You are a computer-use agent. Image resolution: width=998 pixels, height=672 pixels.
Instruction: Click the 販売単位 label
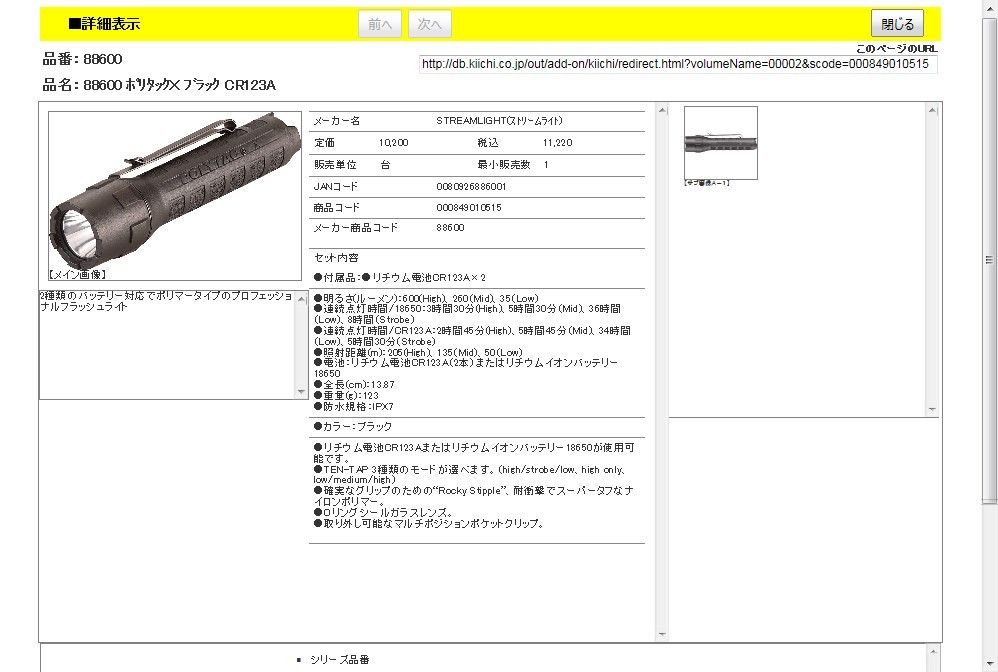point(335,164)
